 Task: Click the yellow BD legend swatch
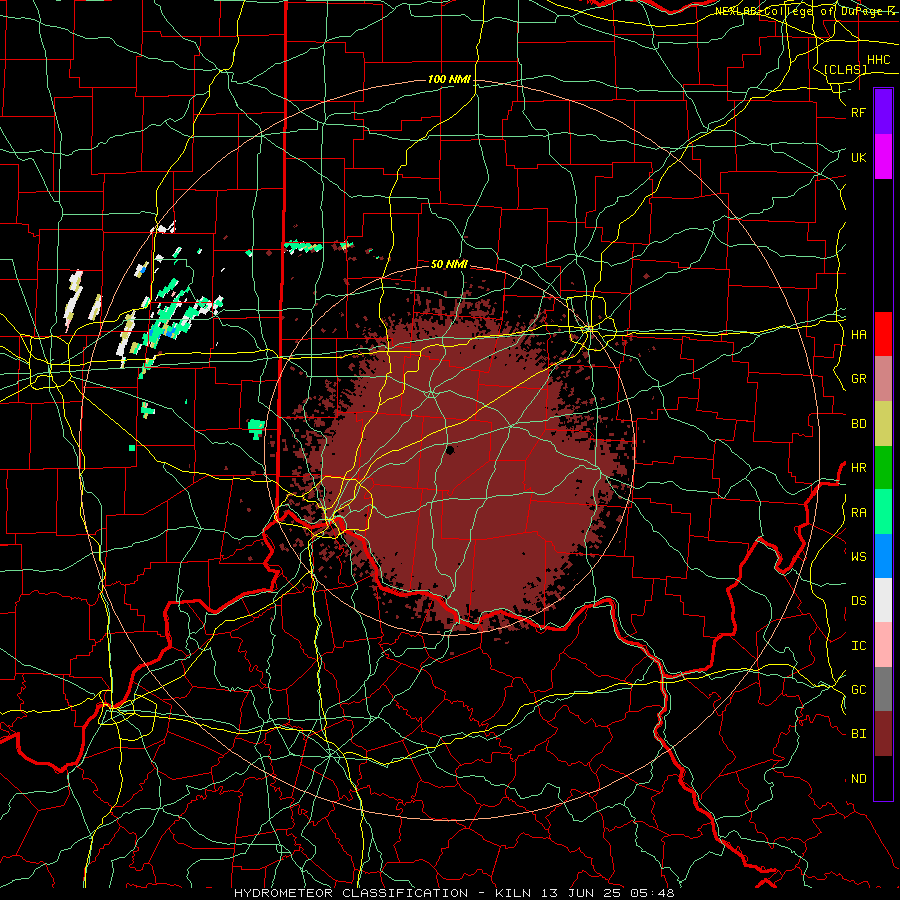[x=883, y=423]
